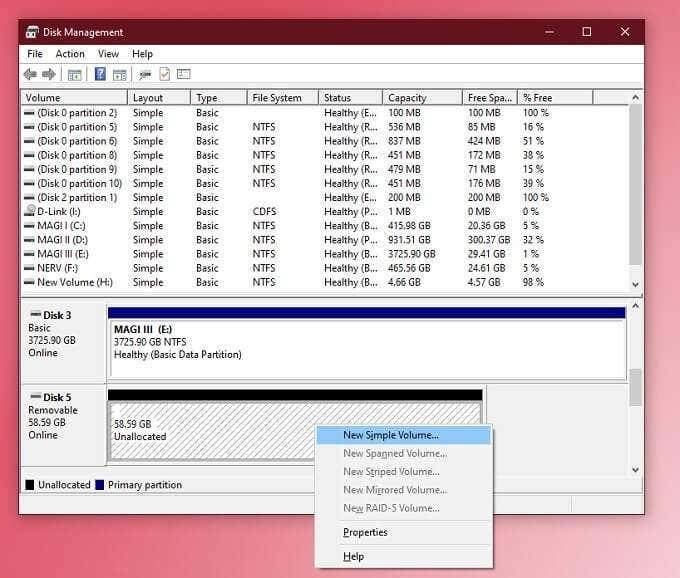Click the volume list scroll up arrow
The height and width of the screenshot is (578, 680).
[x=635, y=98]
